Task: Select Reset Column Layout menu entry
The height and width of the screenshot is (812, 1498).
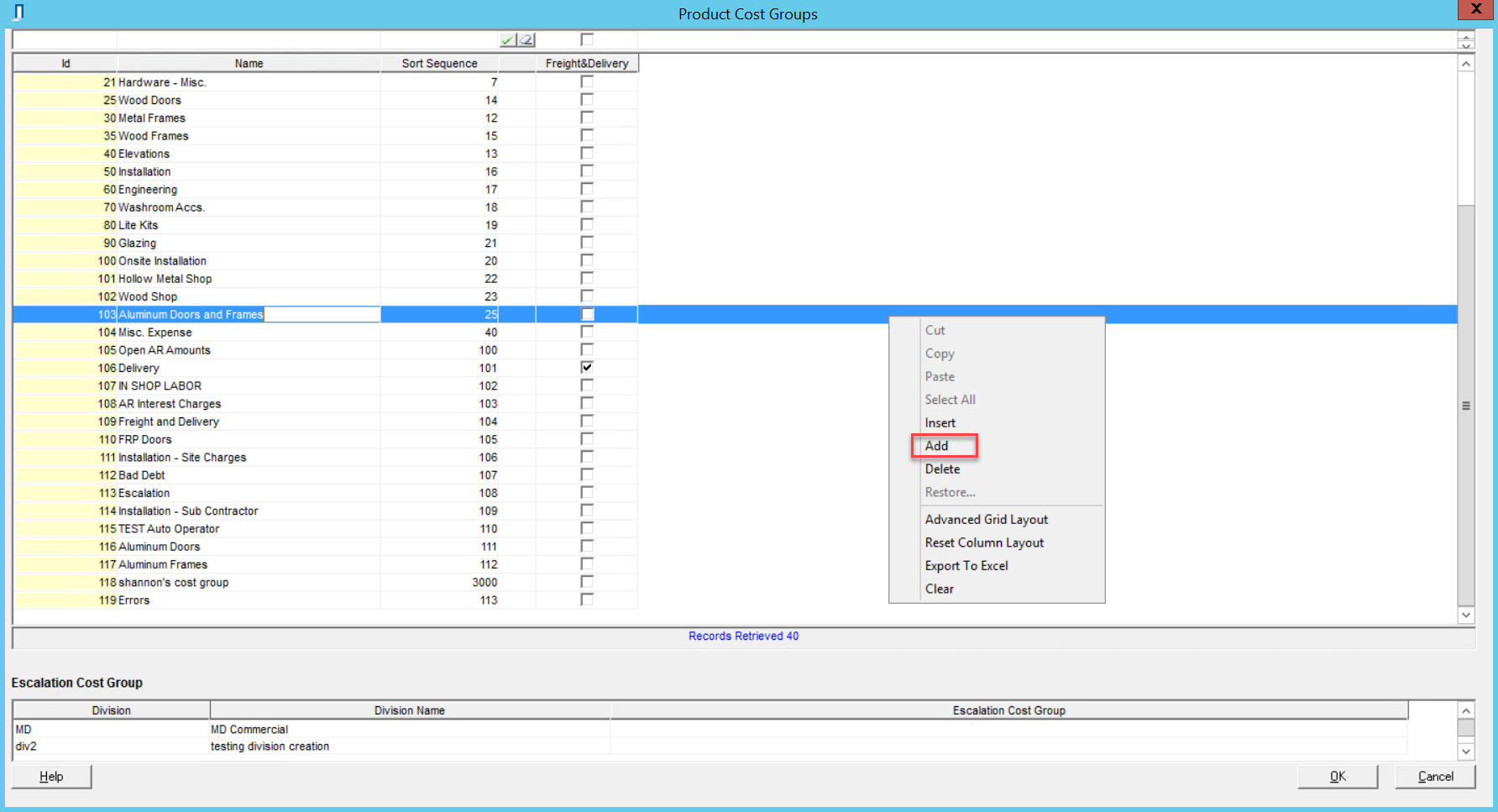Action: [984, 542]
